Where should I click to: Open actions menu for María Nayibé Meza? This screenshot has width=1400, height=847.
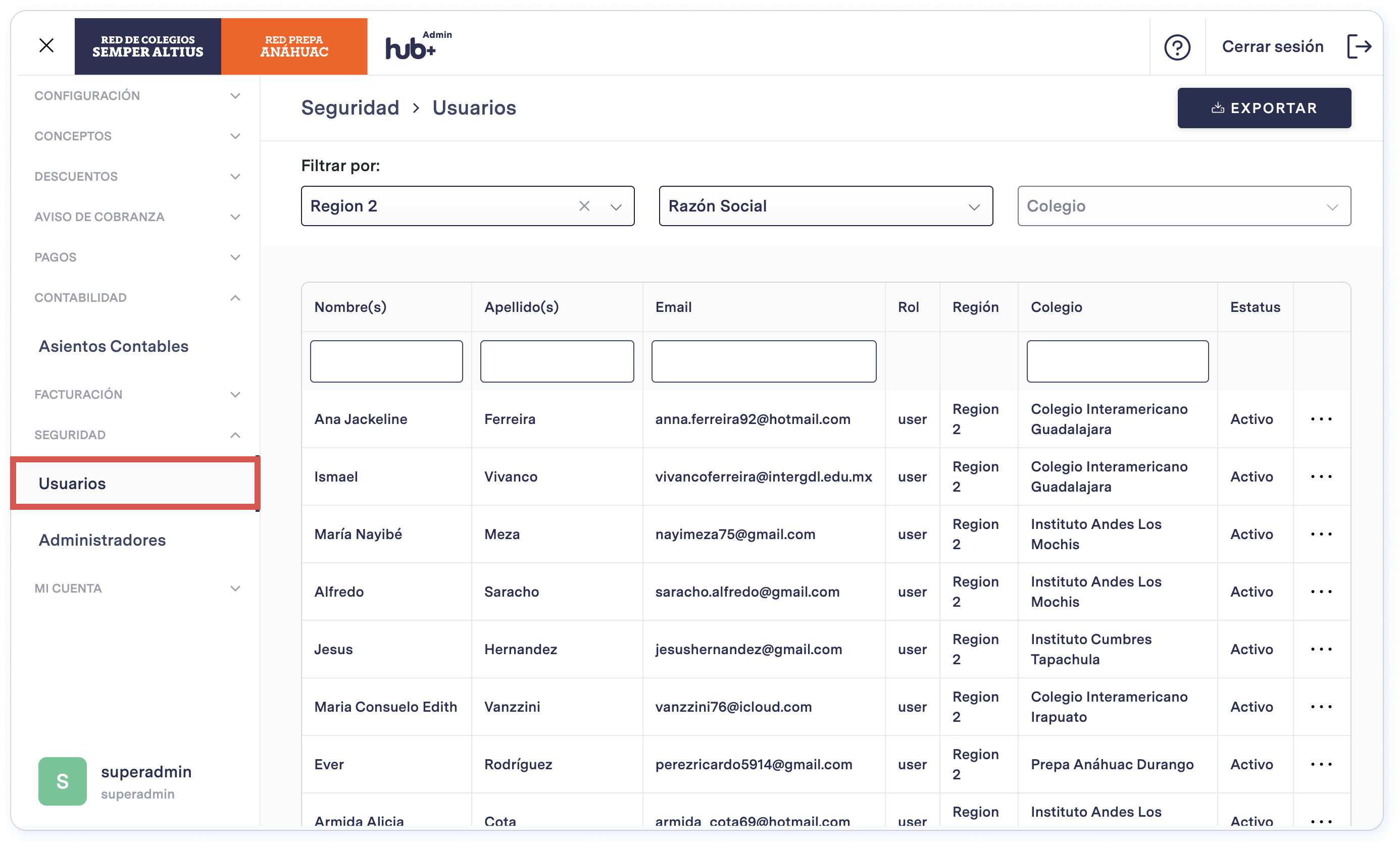pos(1321,534)
